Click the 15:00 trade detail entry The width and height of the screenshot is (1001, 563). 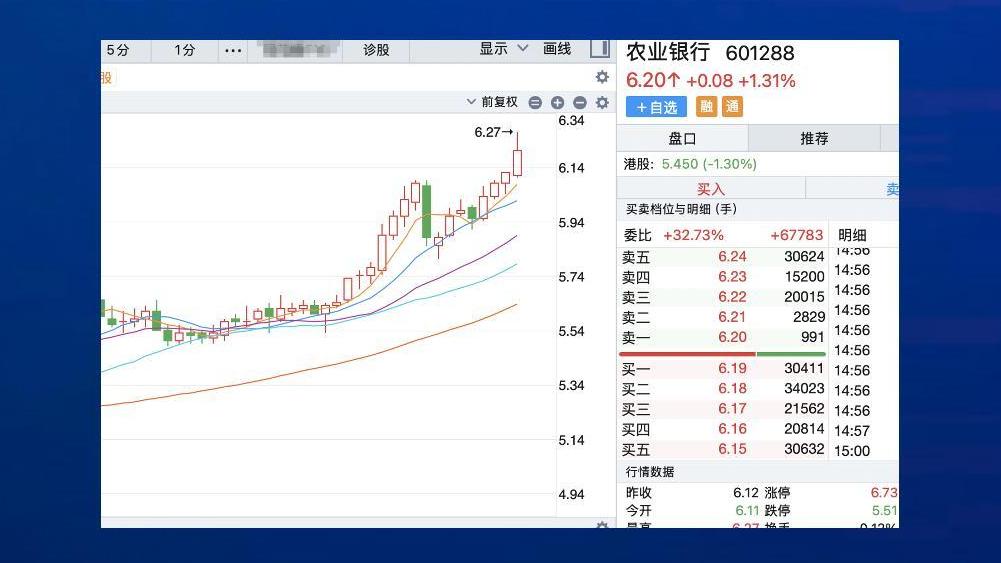(852, 451)
